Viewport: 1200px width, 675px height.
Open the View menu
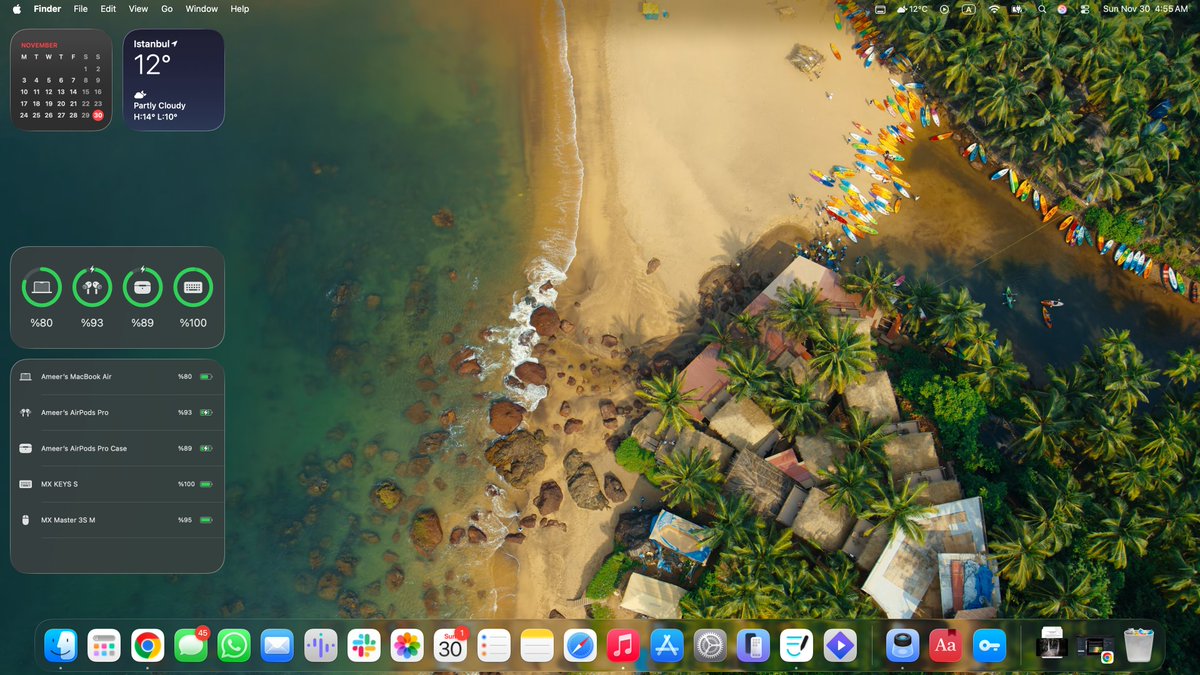coord(138,8)
